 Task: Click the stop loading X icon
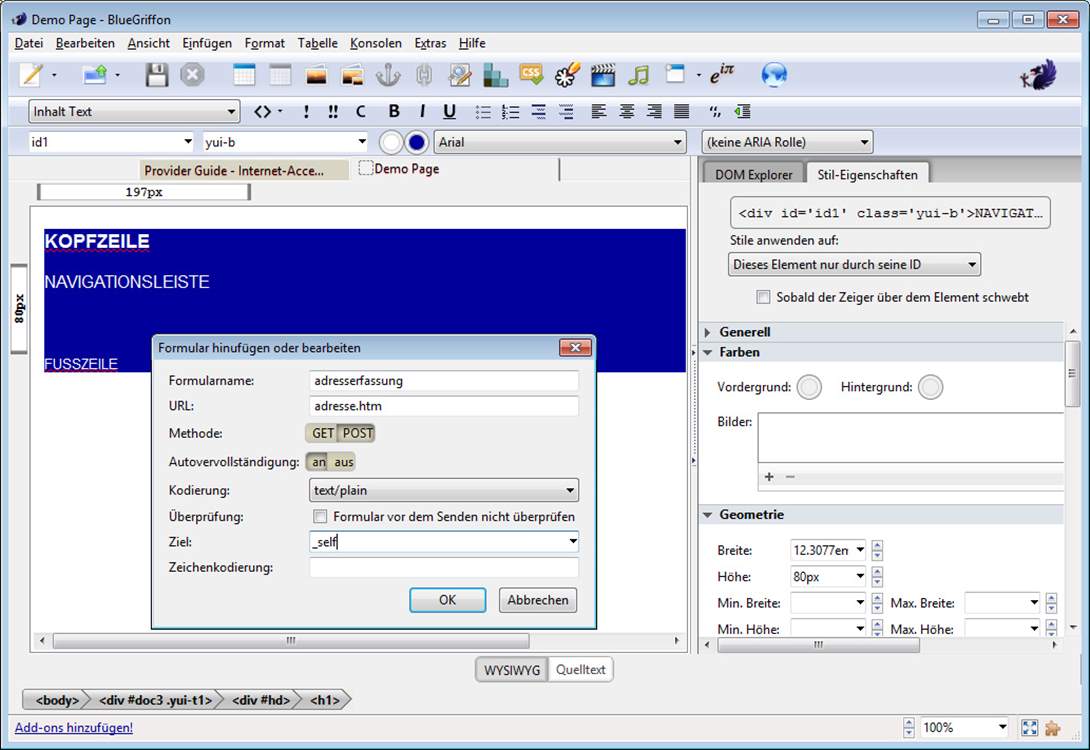193,75
